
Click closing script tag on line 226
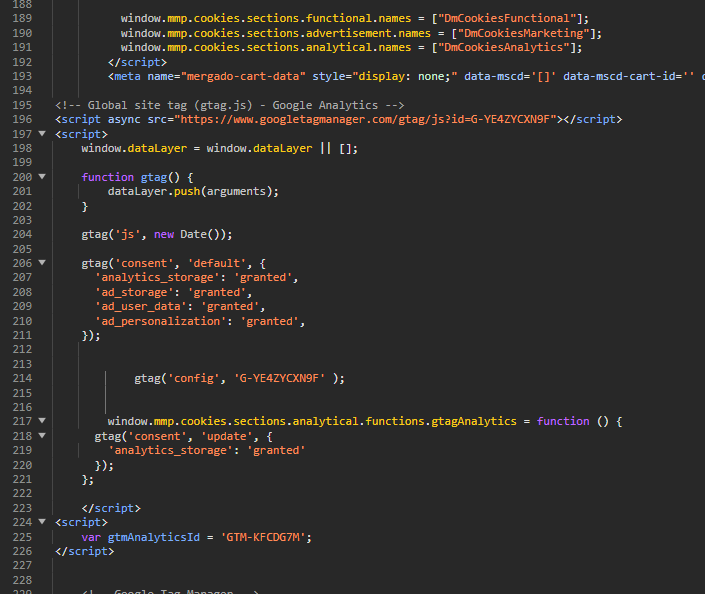click(85, 551)
